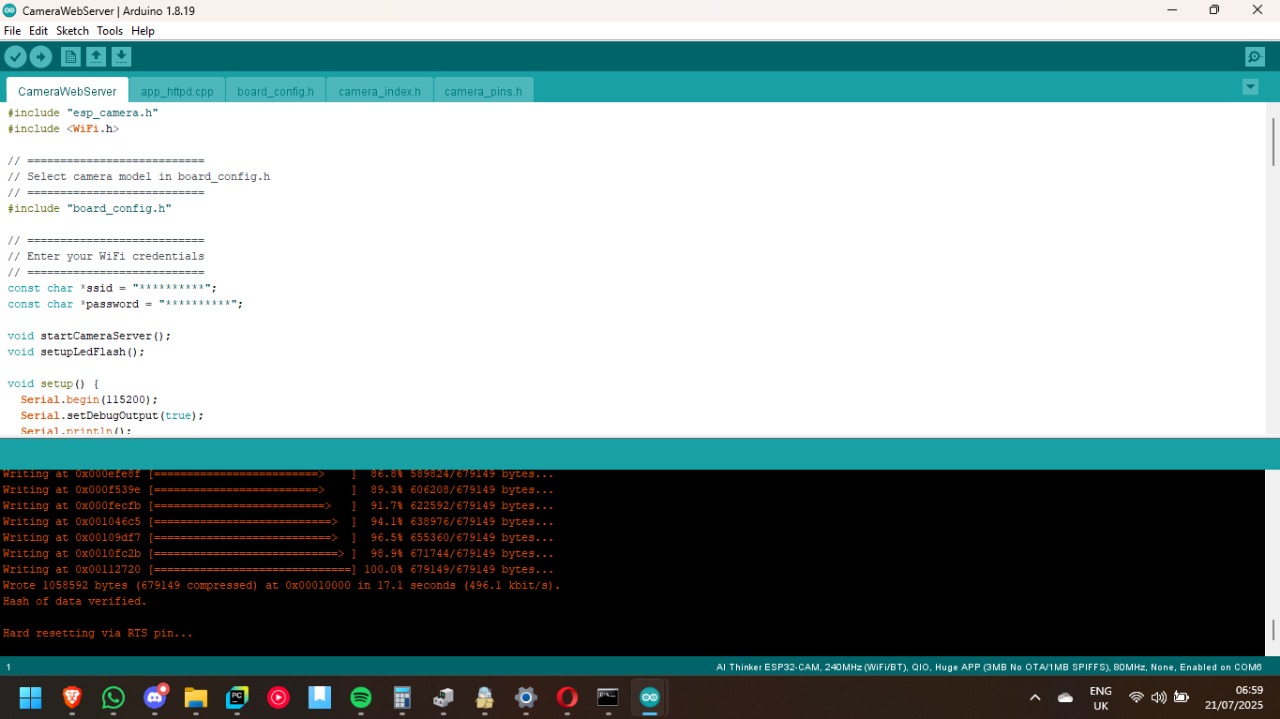Expand the tab options dropdown arrow

tap(1250, 87)
